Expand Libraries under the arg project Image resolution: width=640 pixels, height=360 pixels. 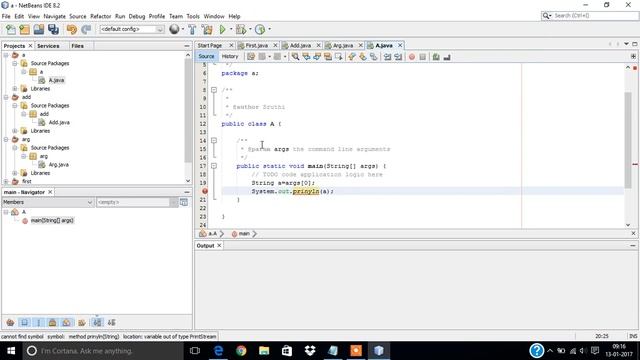[15, 173]
